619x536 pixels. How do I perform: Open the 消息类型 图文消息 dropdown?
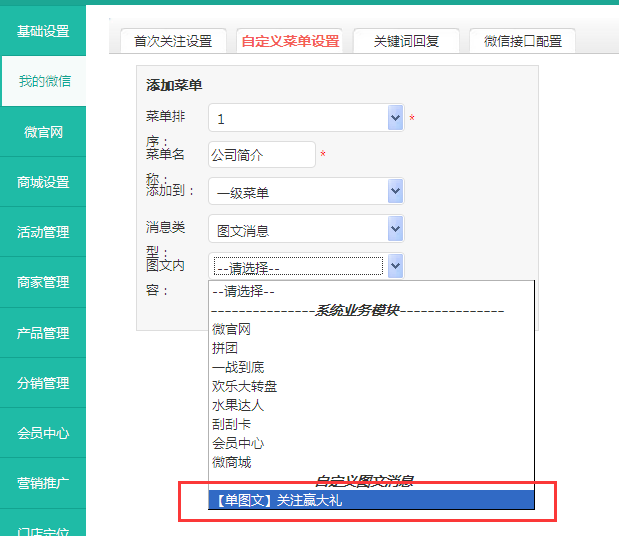(x=305, y=229)
